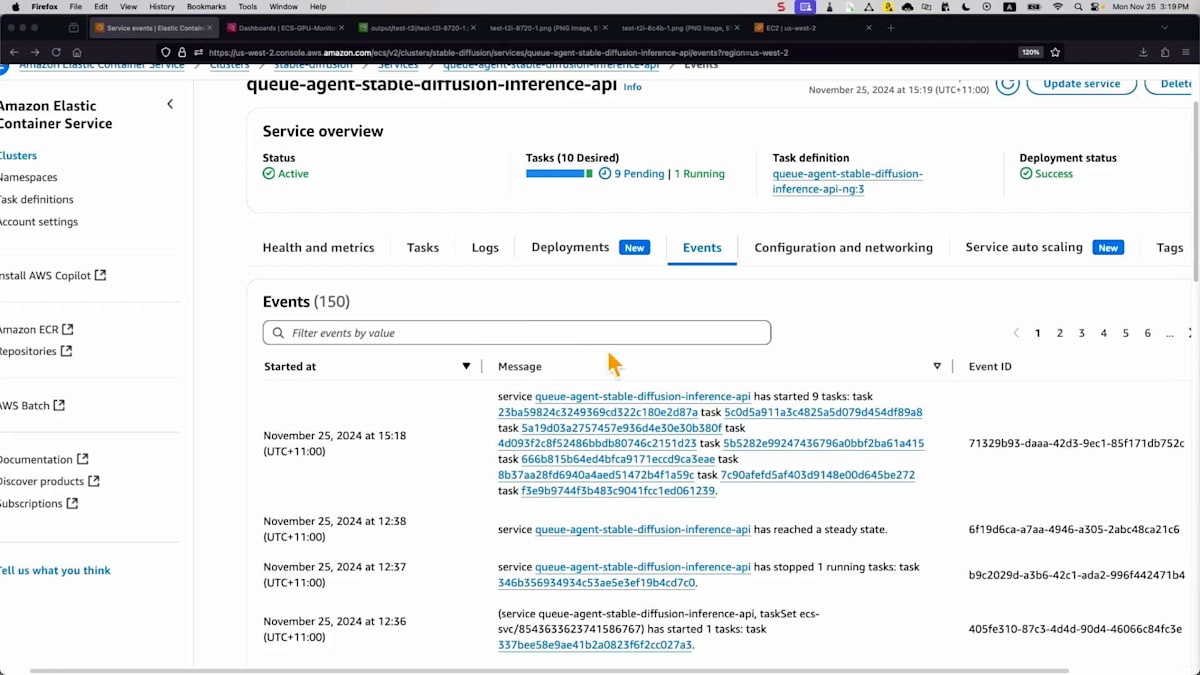Open Clusters in the sidebar
The height and width of the screenshot is (675, 1200).
(18, 155)
